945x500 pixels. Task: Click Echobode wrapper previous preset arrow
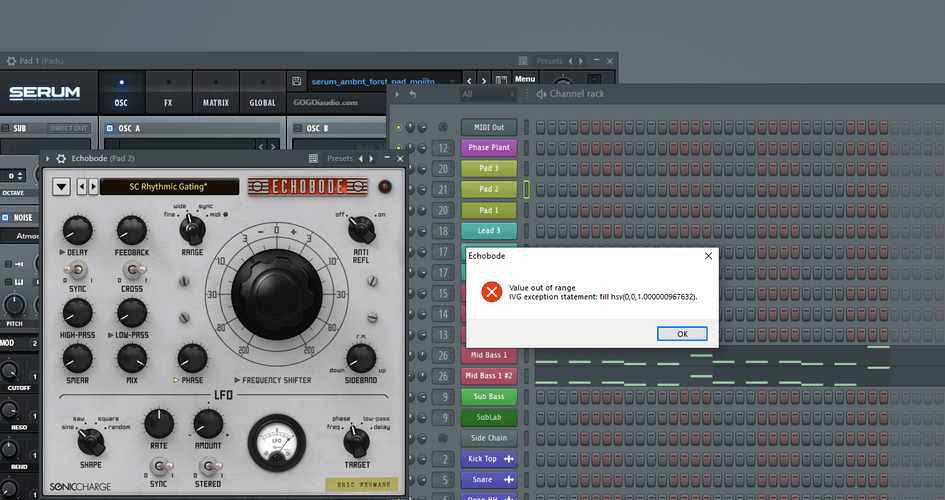361,158
